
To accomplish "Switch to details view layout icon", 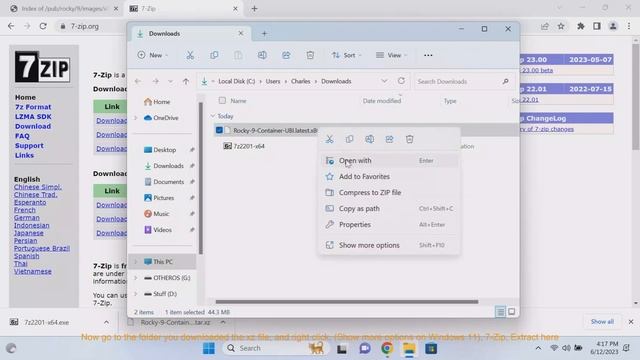I will coord(500,312).
